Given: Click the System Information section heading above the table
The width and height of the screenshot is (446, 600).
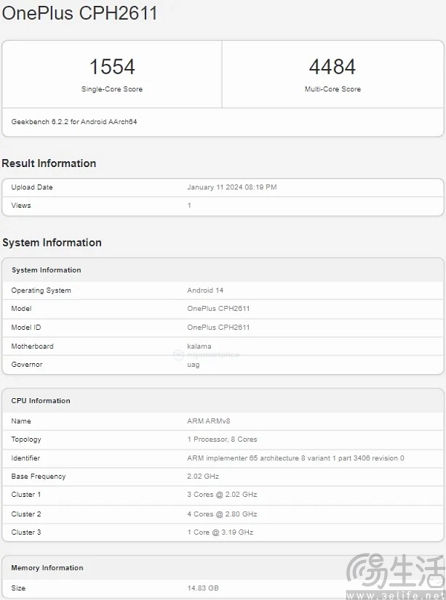Looking at the screenshot, I should pos(52,243).
